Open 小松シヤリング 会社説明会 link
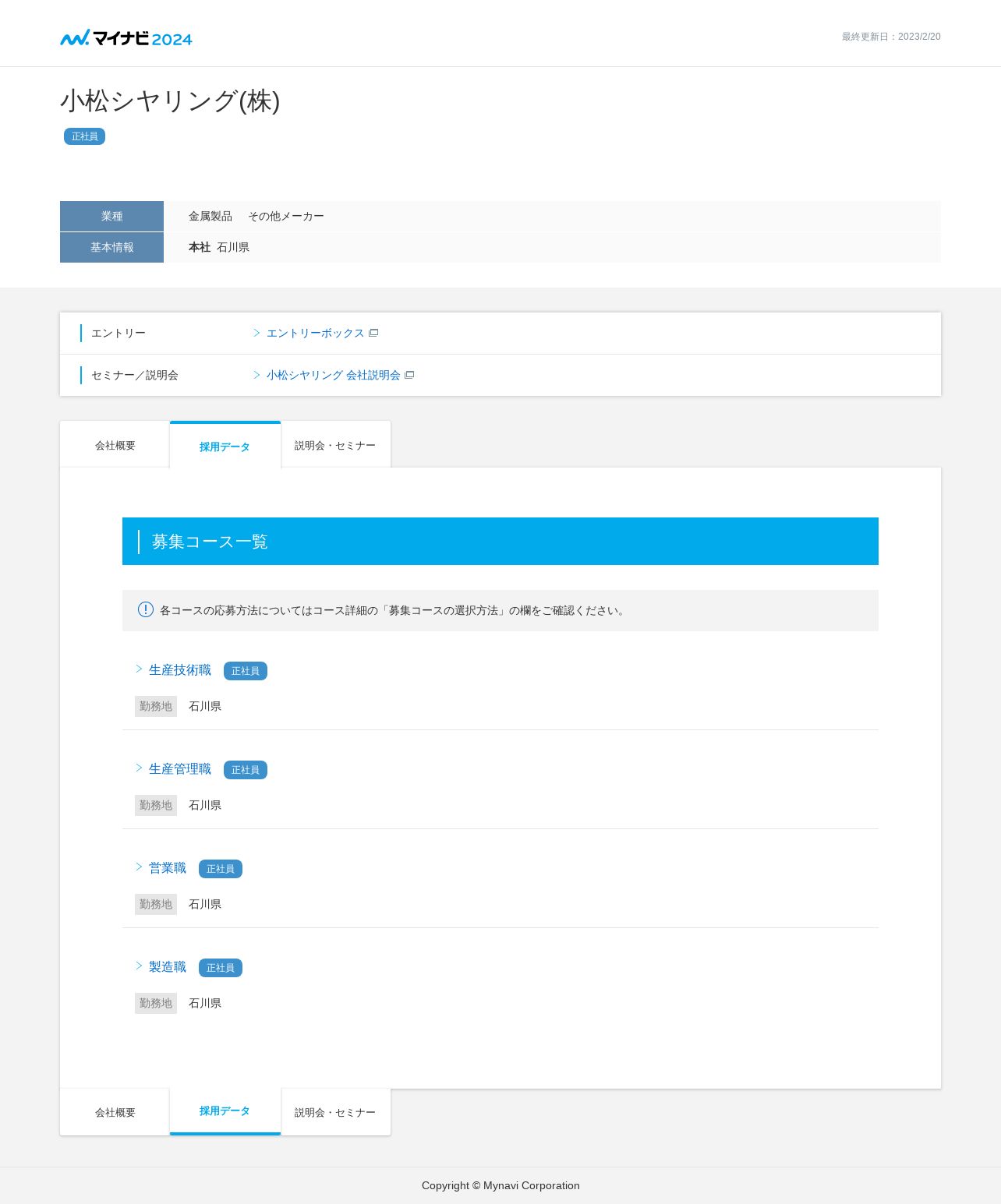 333,375
